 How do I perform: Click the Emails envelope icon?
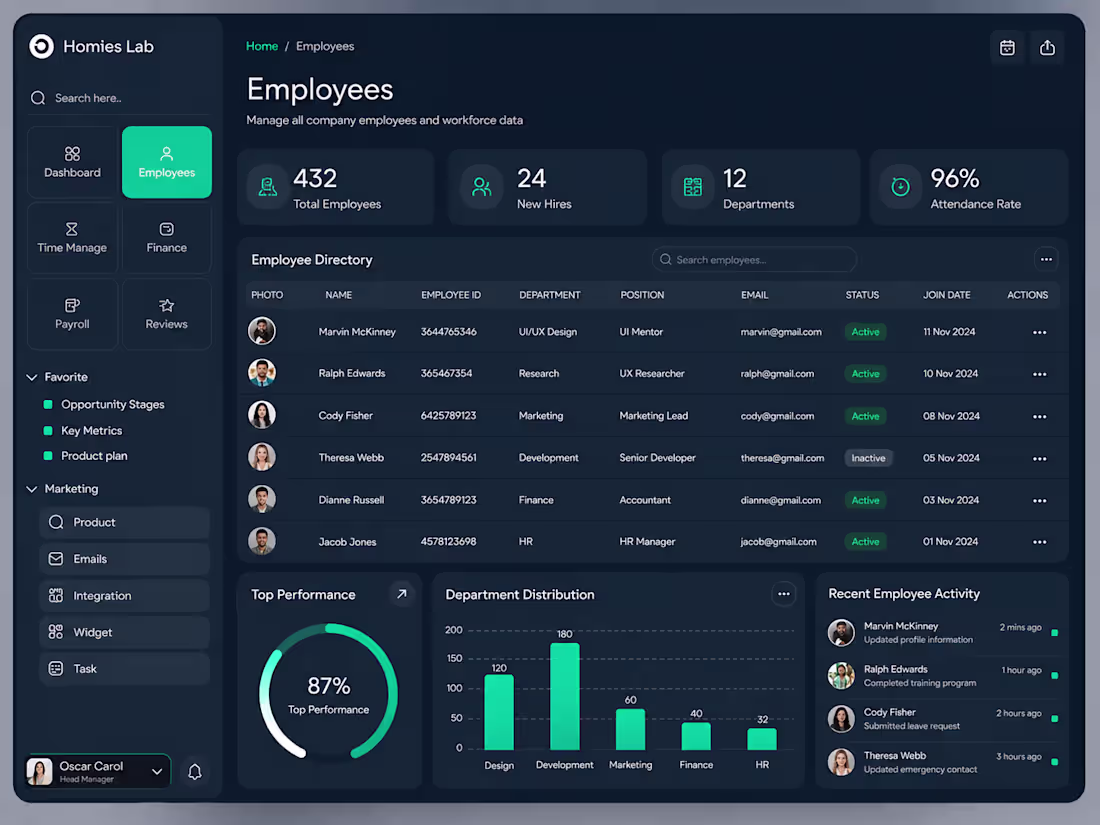pyautogui.click(x=56, y=559)
